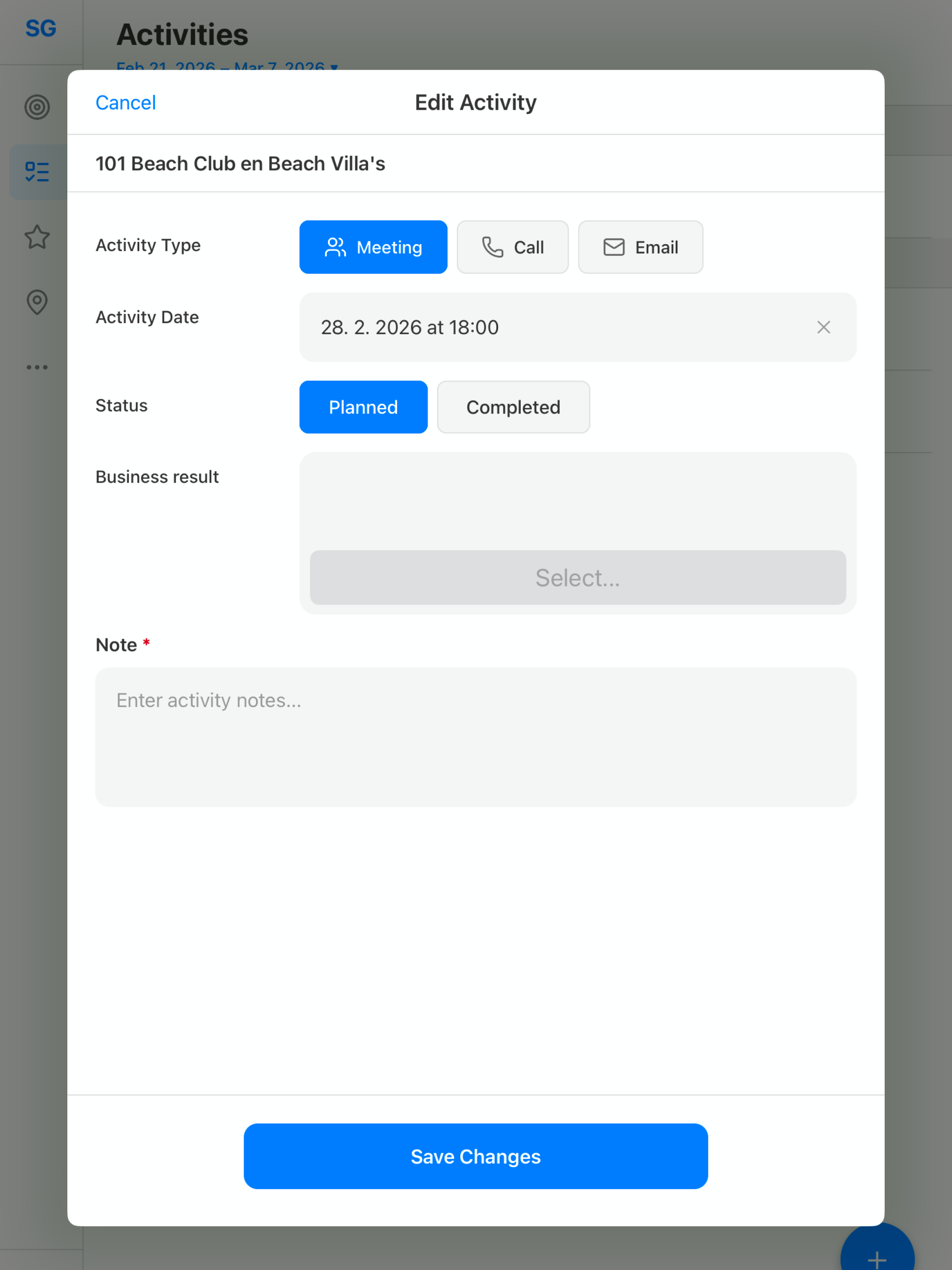This screenshot has height=1270, width=952.
Task: Open the activities checklist sidebar icon
Action: tap(37, 172)
